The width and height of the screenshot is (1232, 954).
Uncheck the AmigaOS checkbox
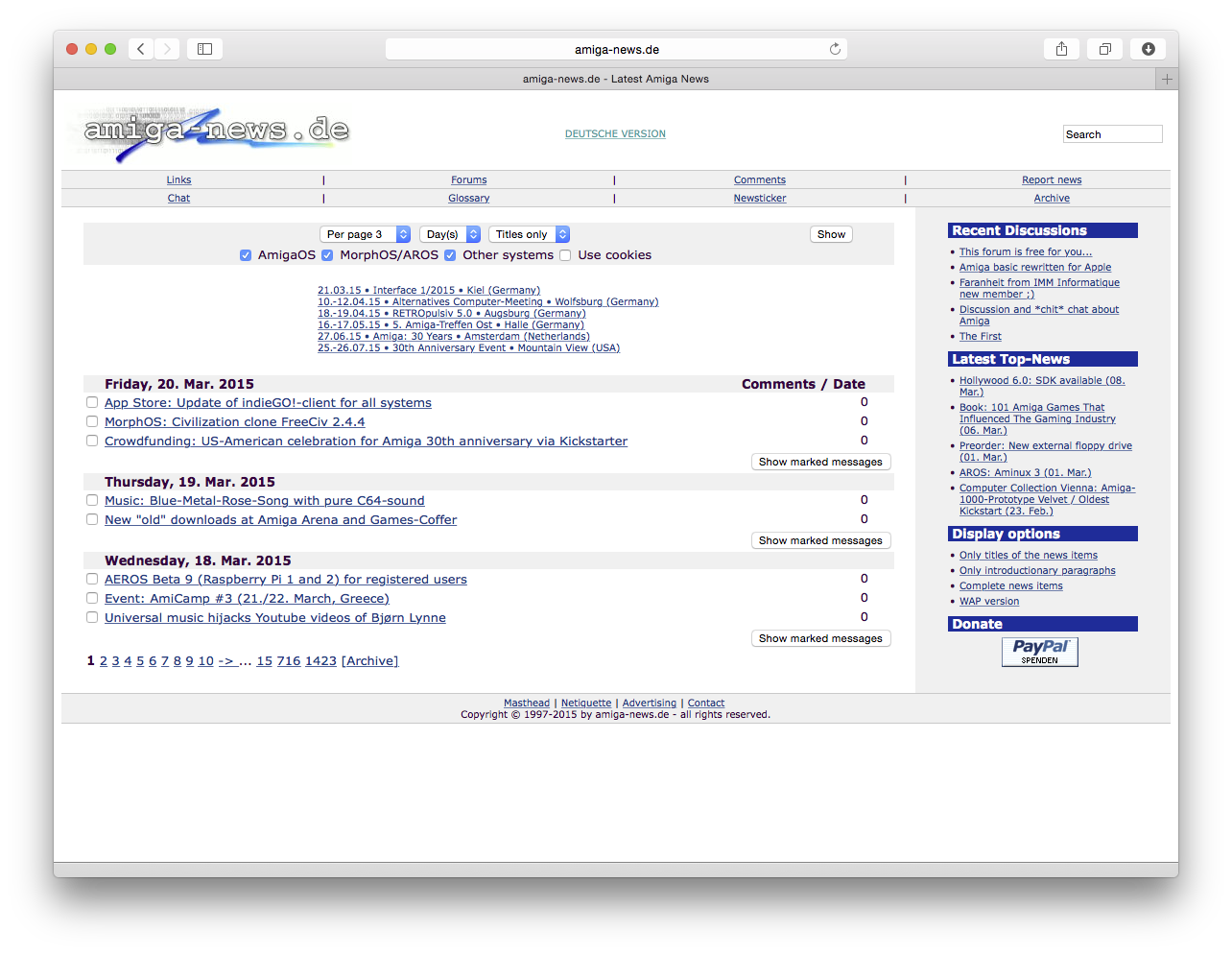pos(246,255)
